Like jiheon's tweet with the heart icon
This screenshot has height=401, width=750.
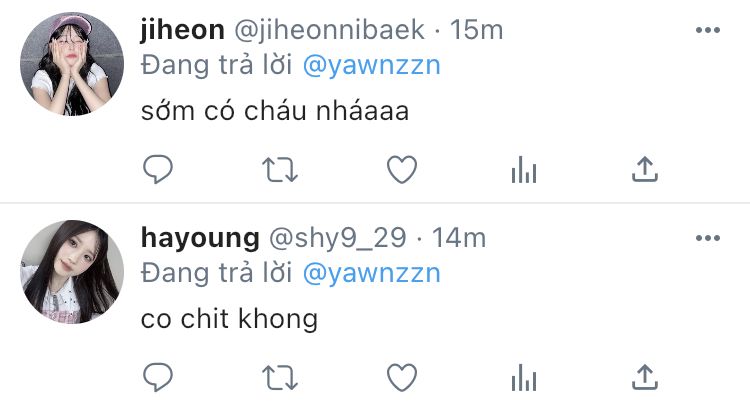[x=402, y=170]
